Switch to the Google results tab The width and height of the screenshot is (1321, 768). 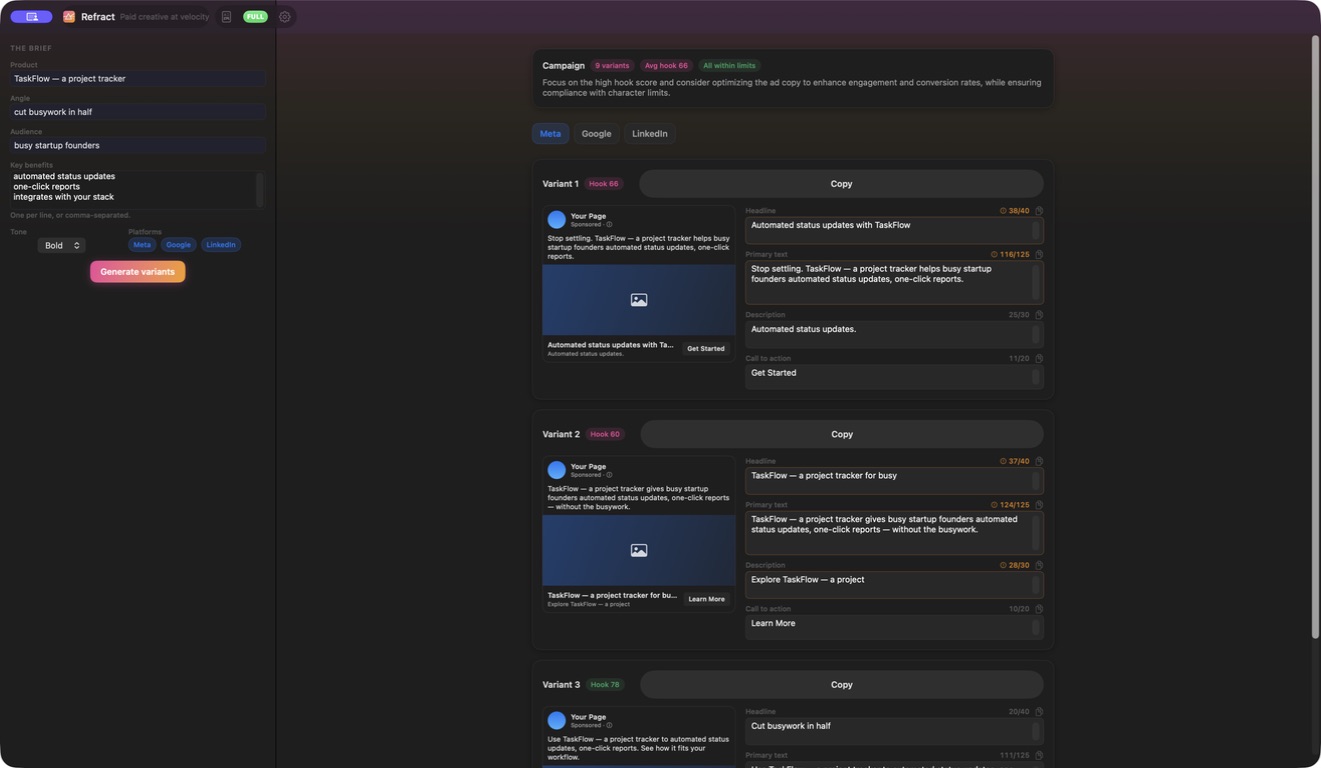pyautogui.click(x=596, y=134)
